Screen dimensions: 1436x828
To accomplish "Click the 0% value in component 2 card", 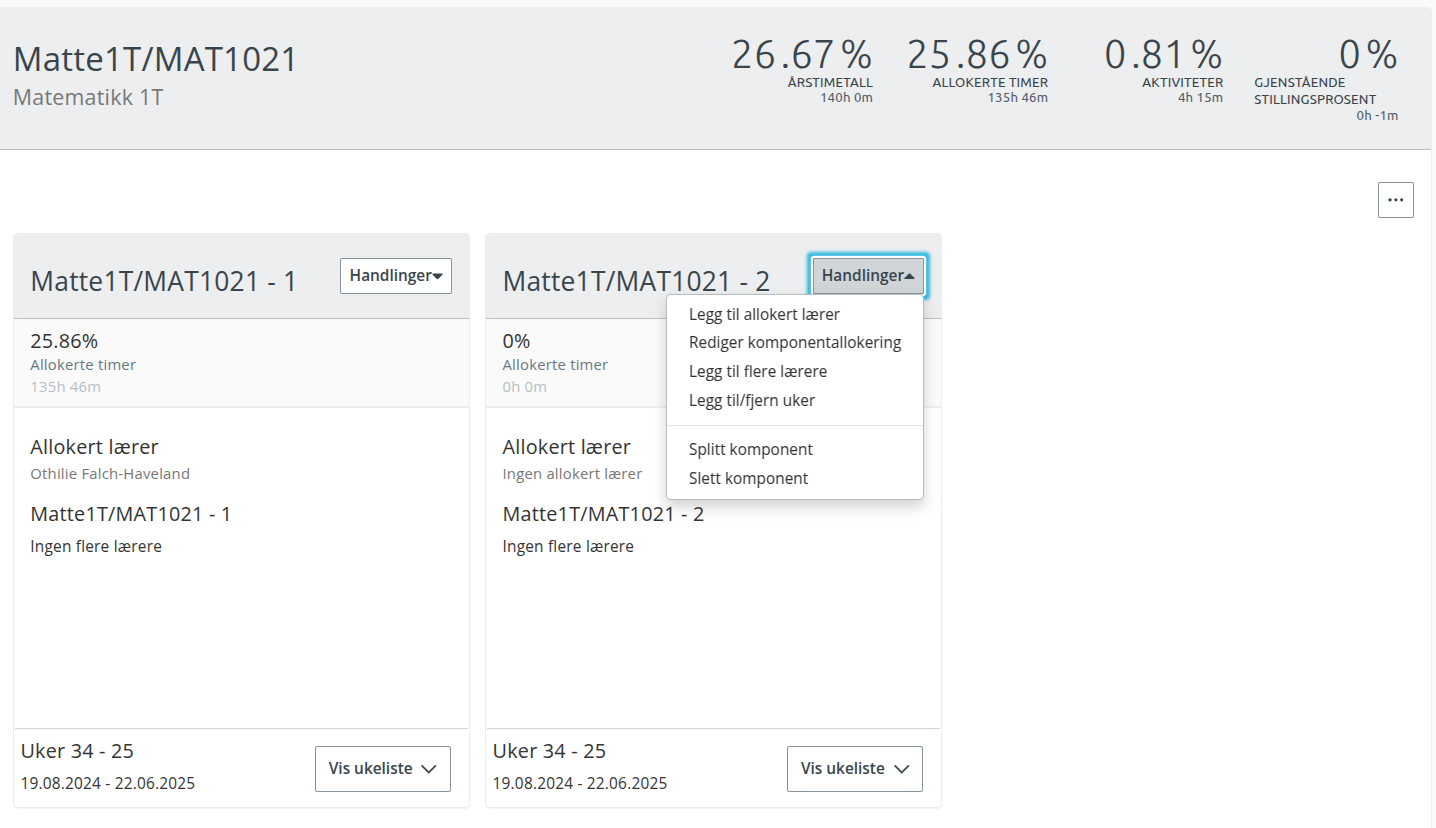I will coord(516,341).
